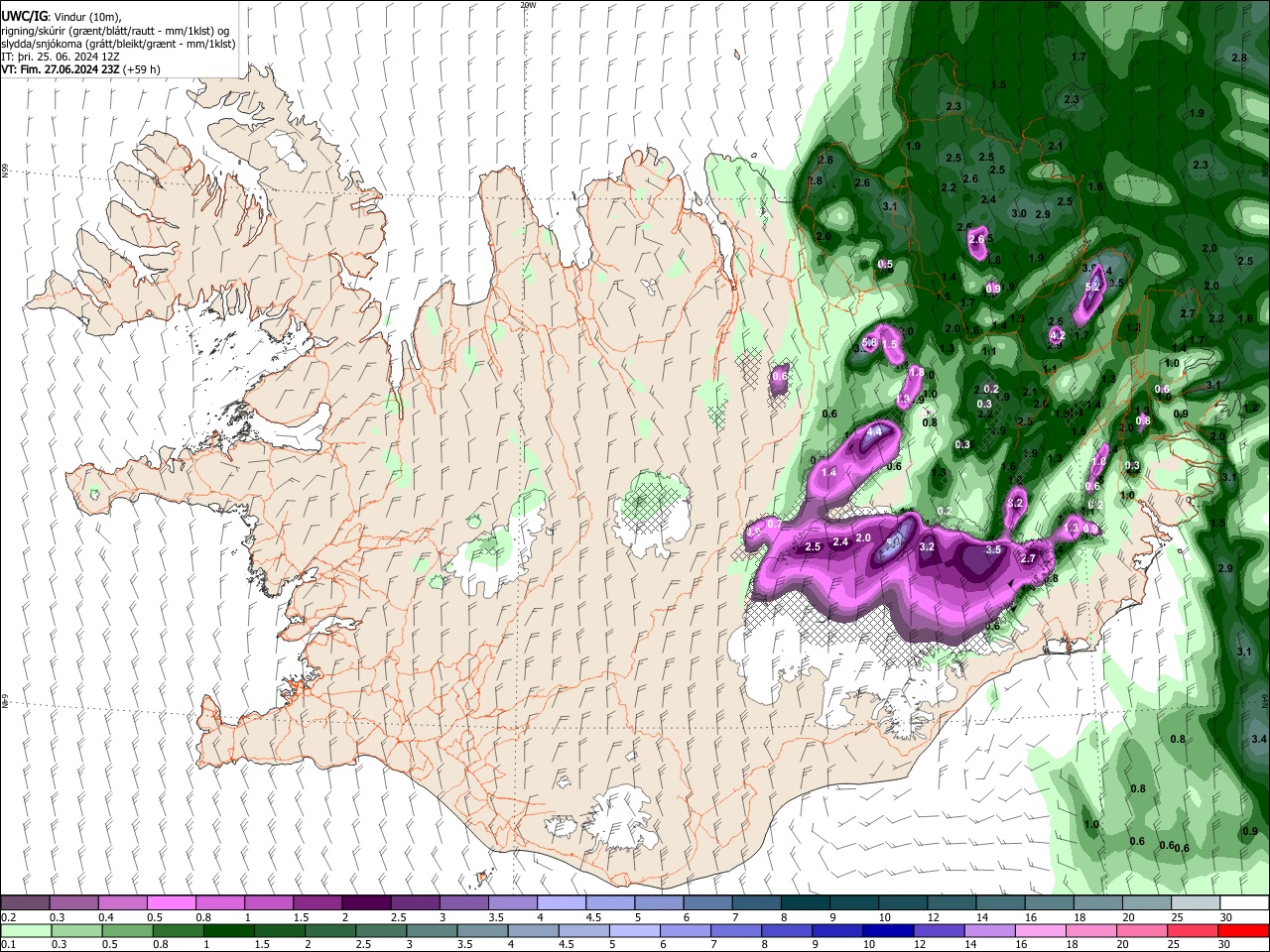This screenshot has width=1270, height=952.
Task: Select the '20' label in the lower legend
Action: point(1123,945)
